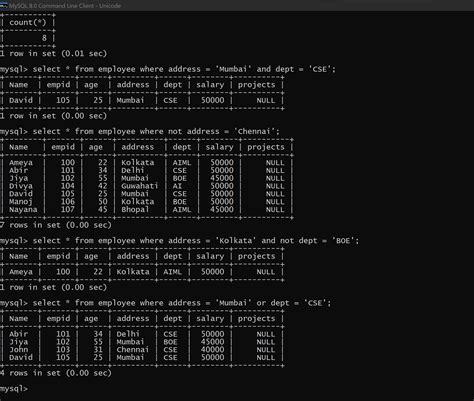Select the name 'John' in the last table
The width and height of the screenshot is (474, 401).
(x=18, y=350)
